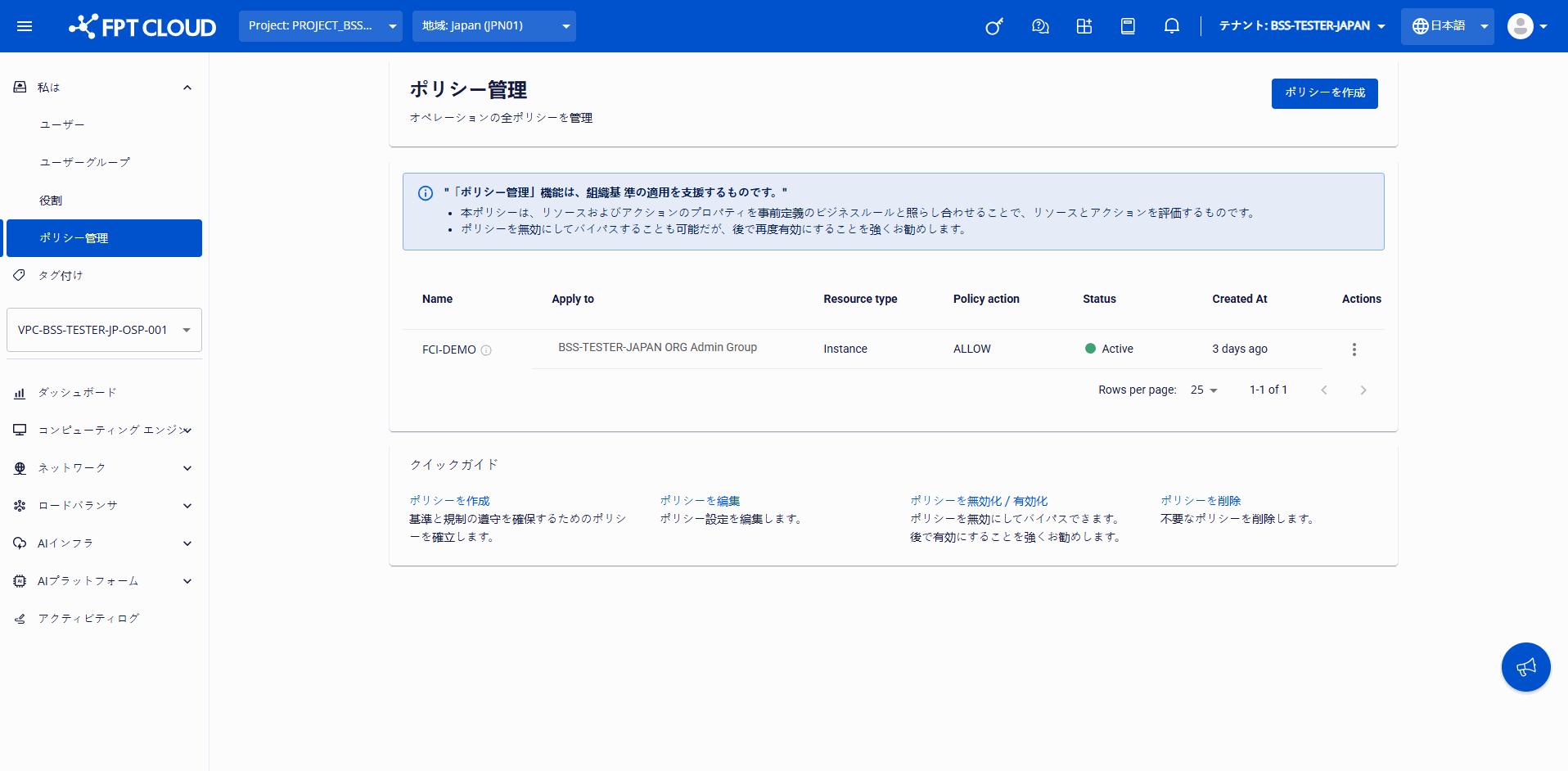
Task: Open quick guide link ポリシーを削除
Action: pyautogui.click(x=1201, y=501)
